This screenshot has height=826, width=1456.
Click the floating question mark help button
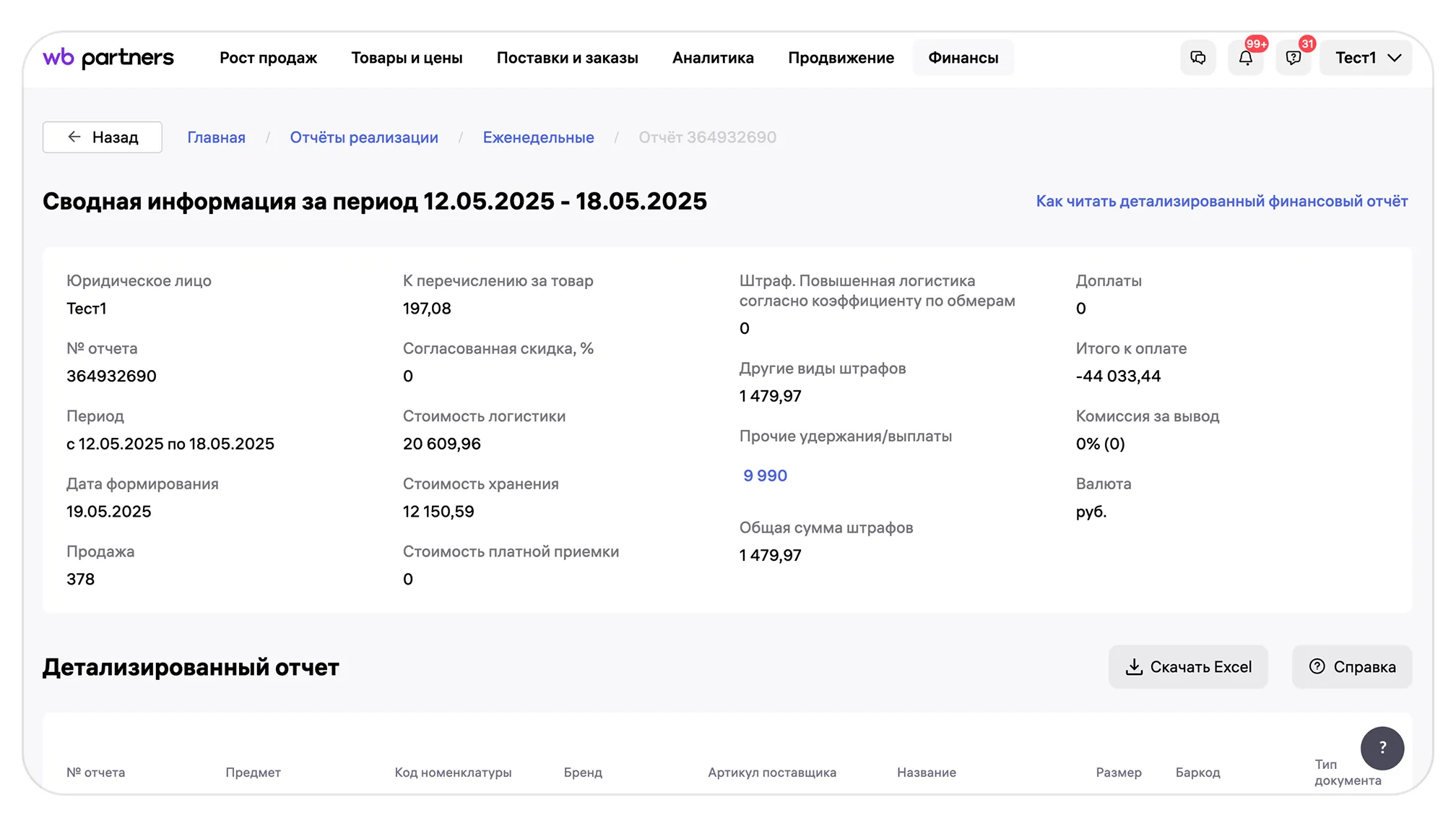1382,748
